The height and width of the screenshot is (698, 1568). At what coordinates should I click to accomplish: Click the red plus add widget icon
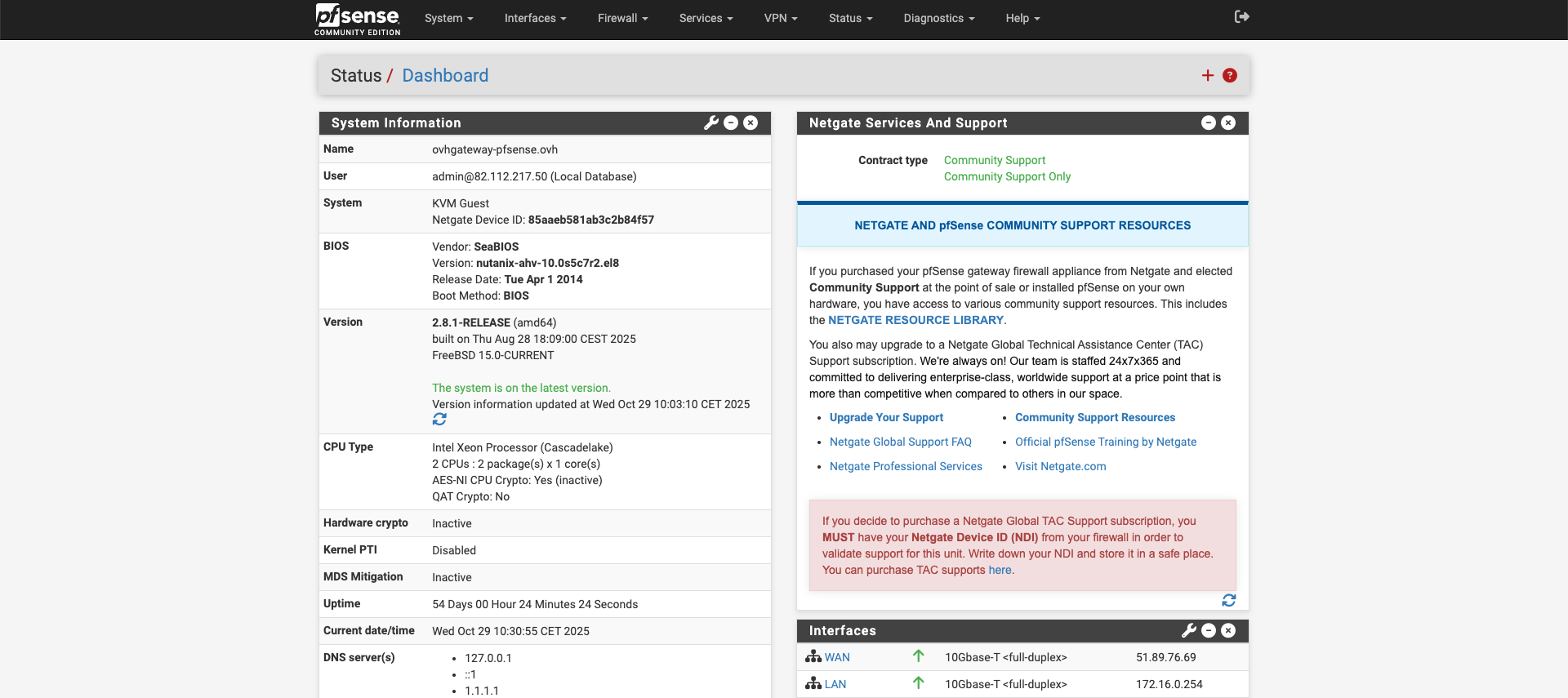click(1208, 75)
